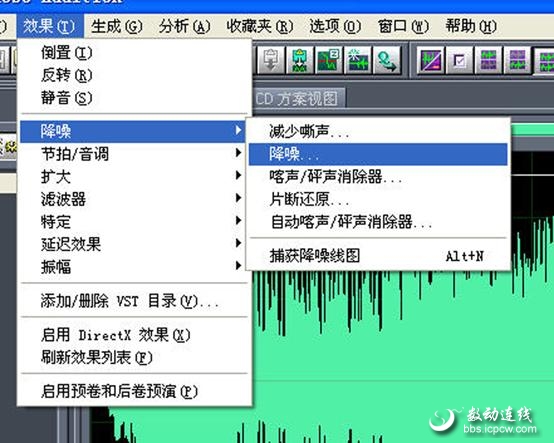This screenshot has width=554, height=443.
Task: Open the bbs.icpcw.com watermark link
Action: point(500,429)
